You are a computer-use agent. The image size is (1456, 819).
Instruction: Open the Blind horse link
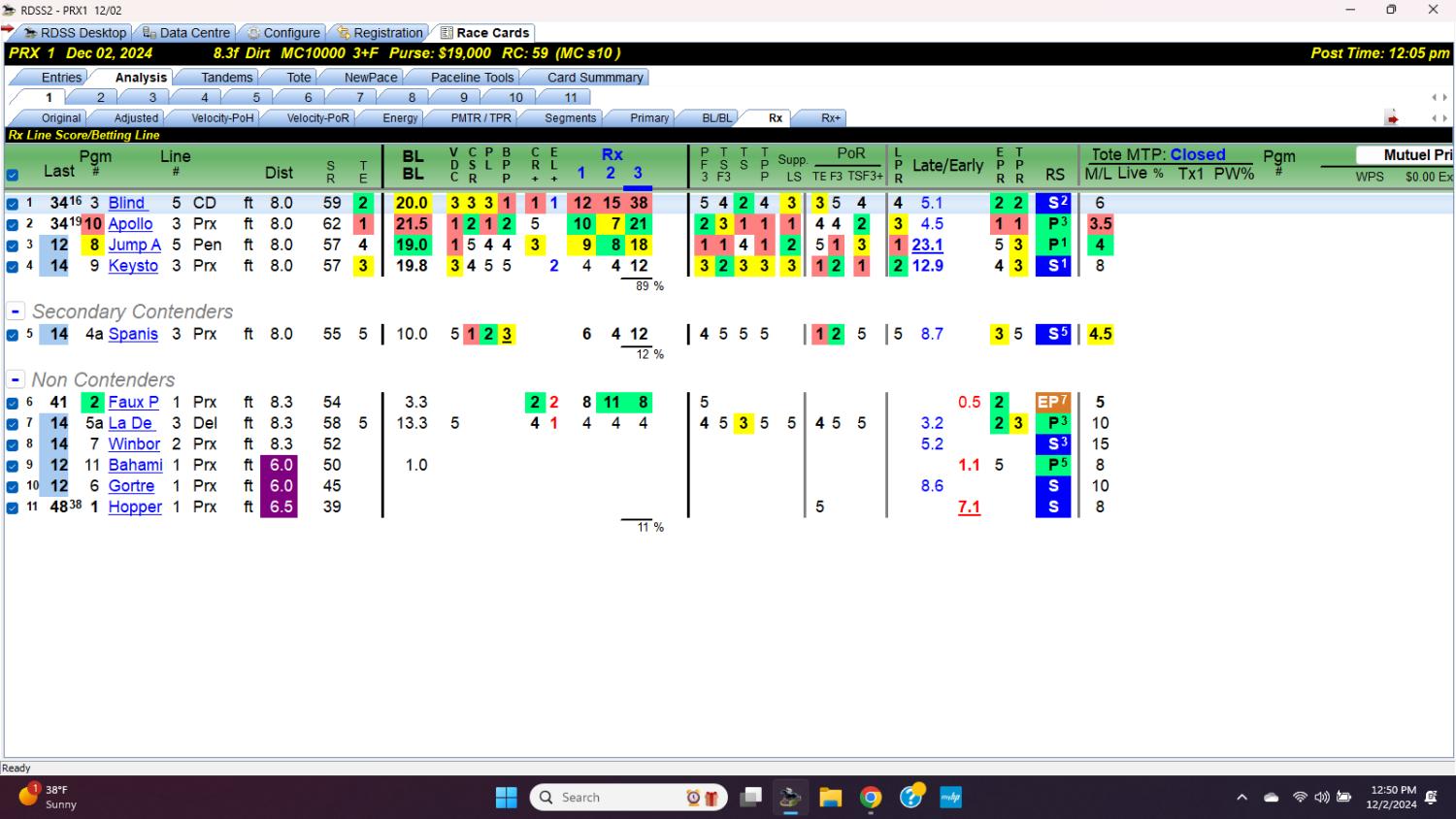(x=126, y=203)
